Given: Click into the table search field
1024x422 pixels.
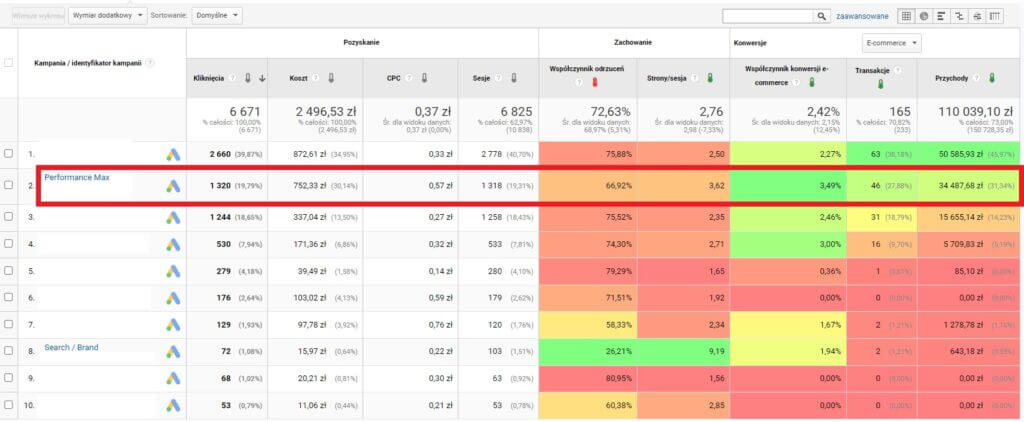Looking at the screenshot, I should 766,16.
